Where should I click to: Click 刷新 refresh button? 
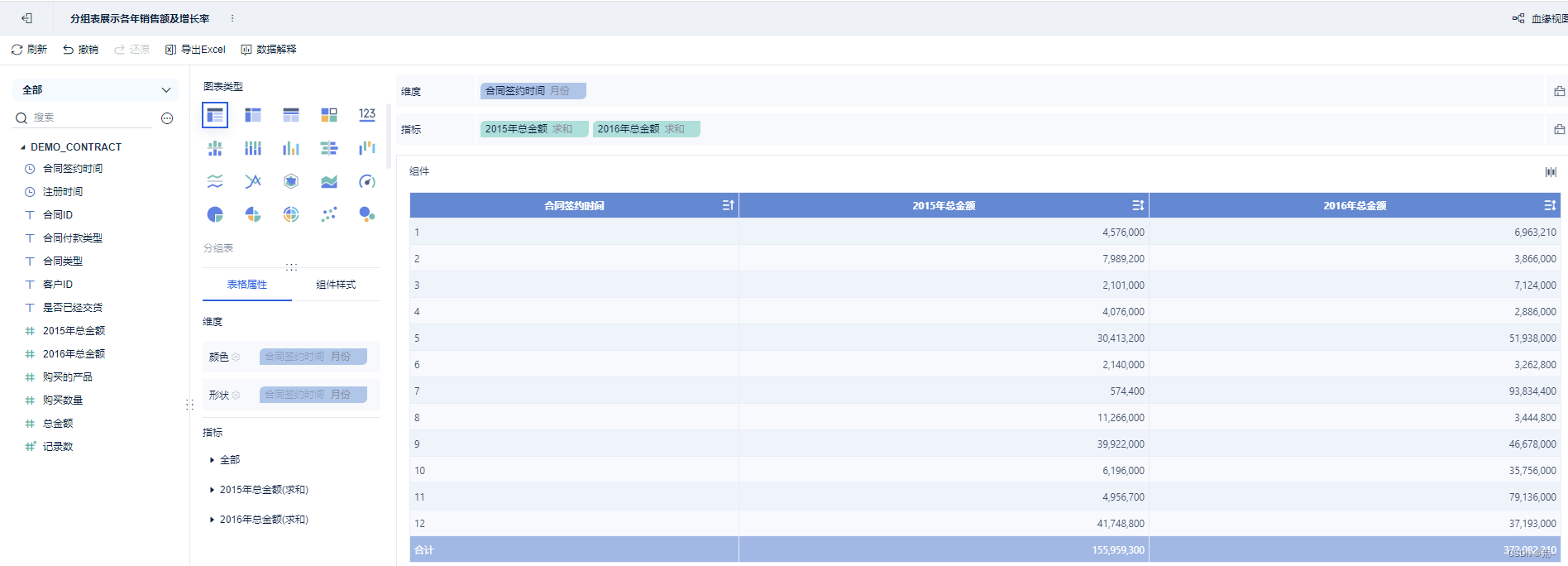[29, 50]
